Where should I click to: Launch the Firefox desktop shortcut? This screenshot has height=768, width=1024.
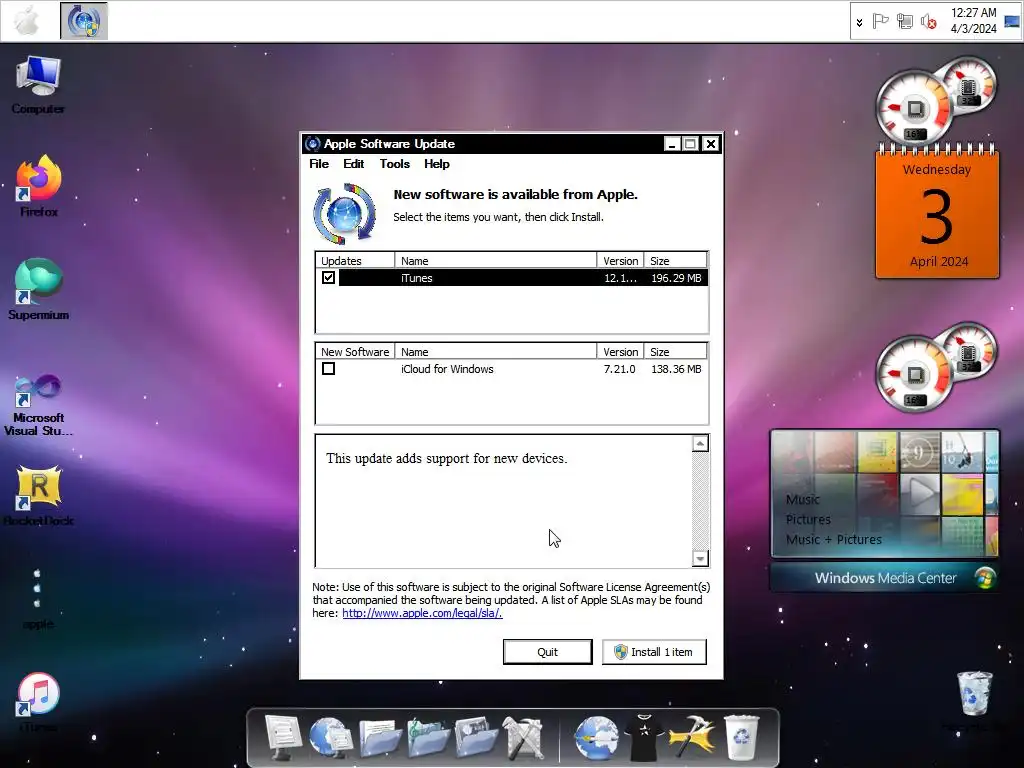[39, 186]
